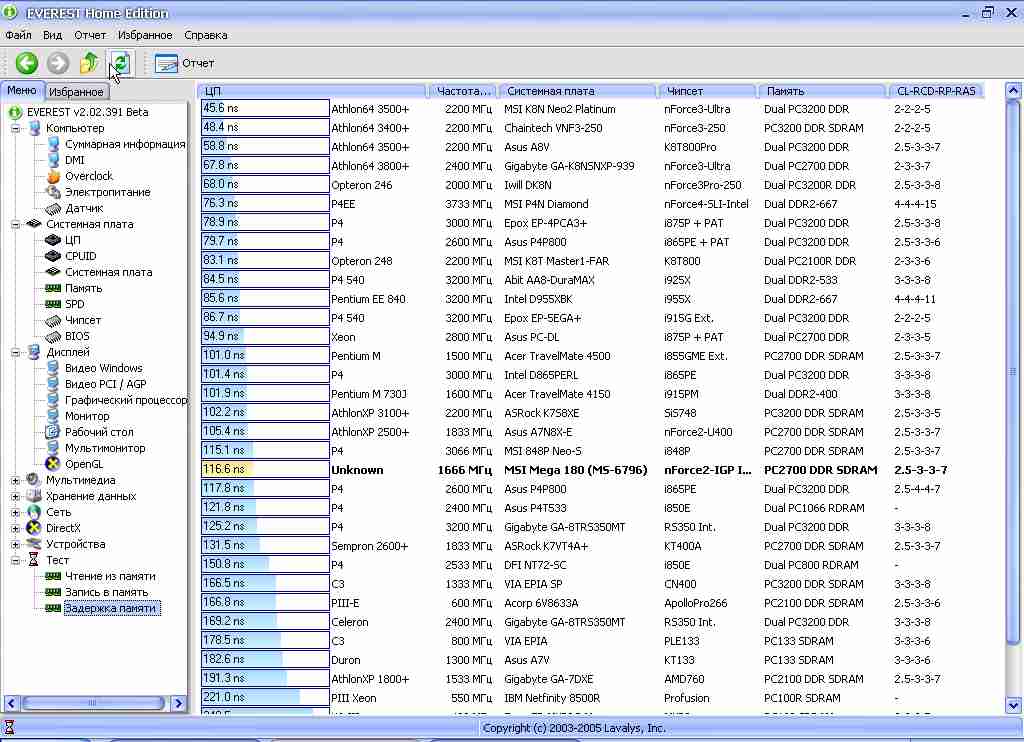
Task: Select the SPD memory icon
Action: [53, 304]
